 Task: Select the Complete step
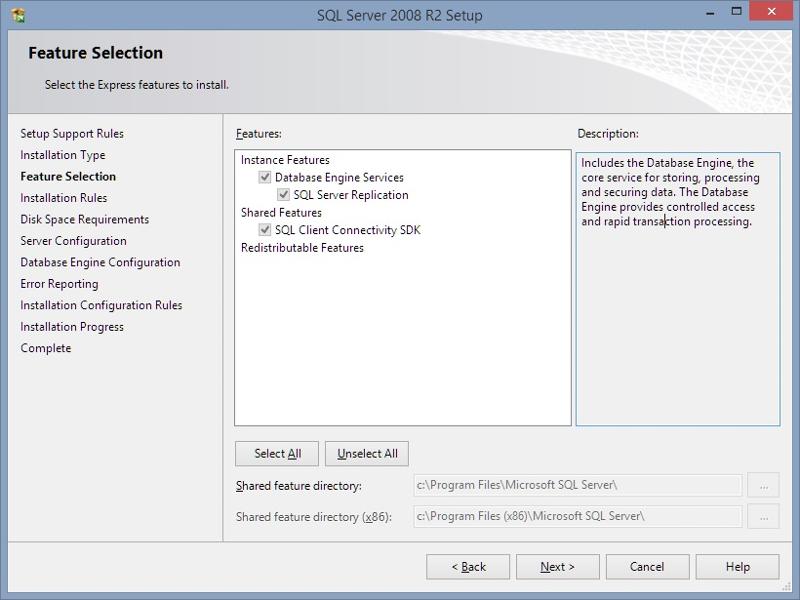(x=45, y=348)
